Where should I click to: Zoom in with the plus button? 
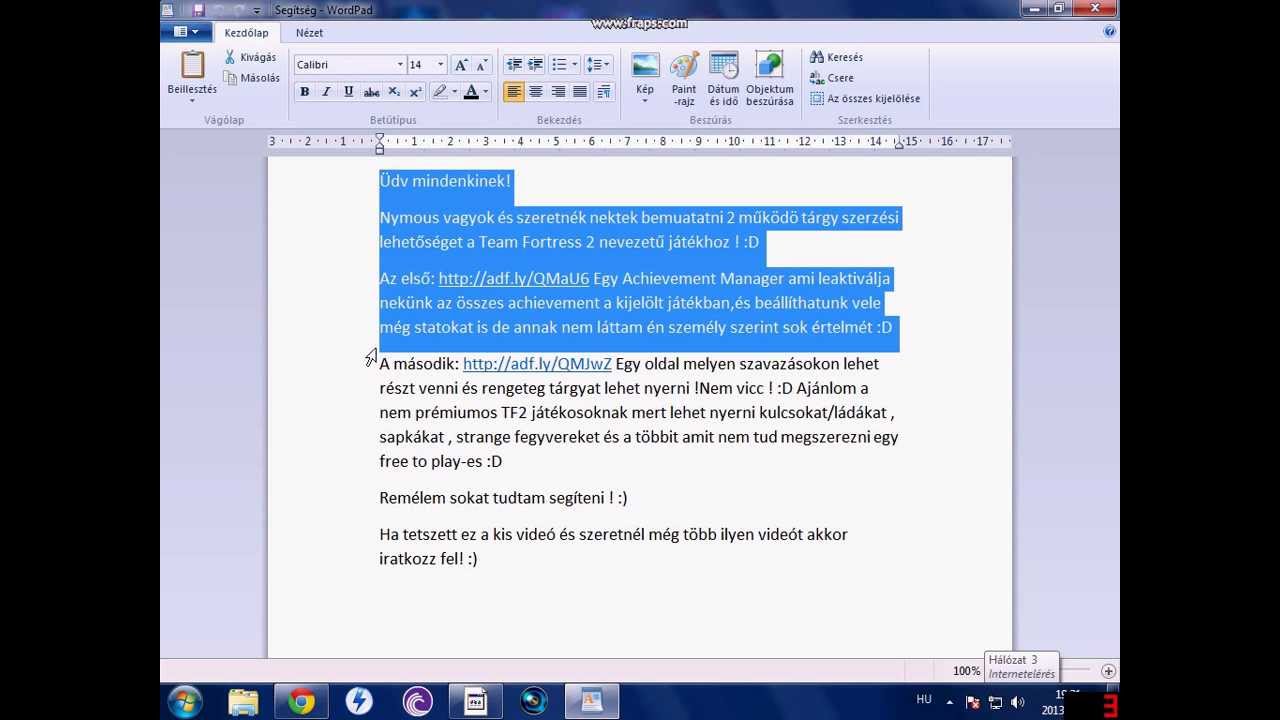point(1108,671)
